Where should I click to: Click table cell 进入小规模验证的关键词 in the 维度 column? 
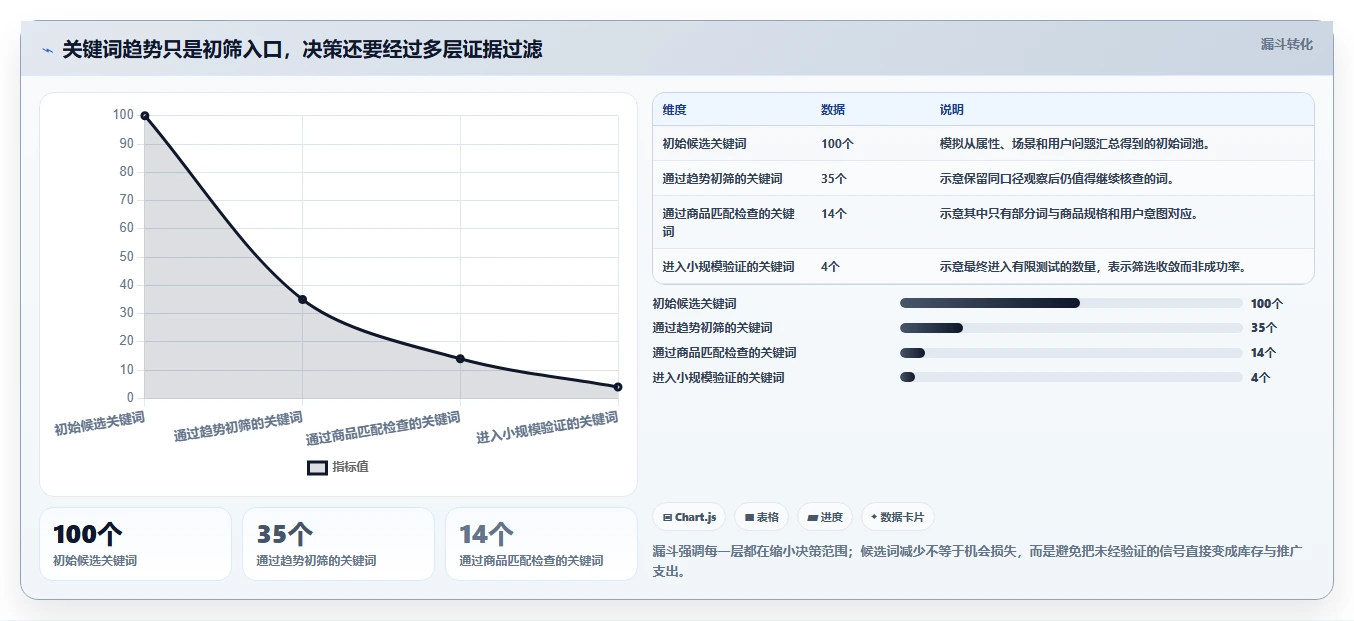coord(729,267)
